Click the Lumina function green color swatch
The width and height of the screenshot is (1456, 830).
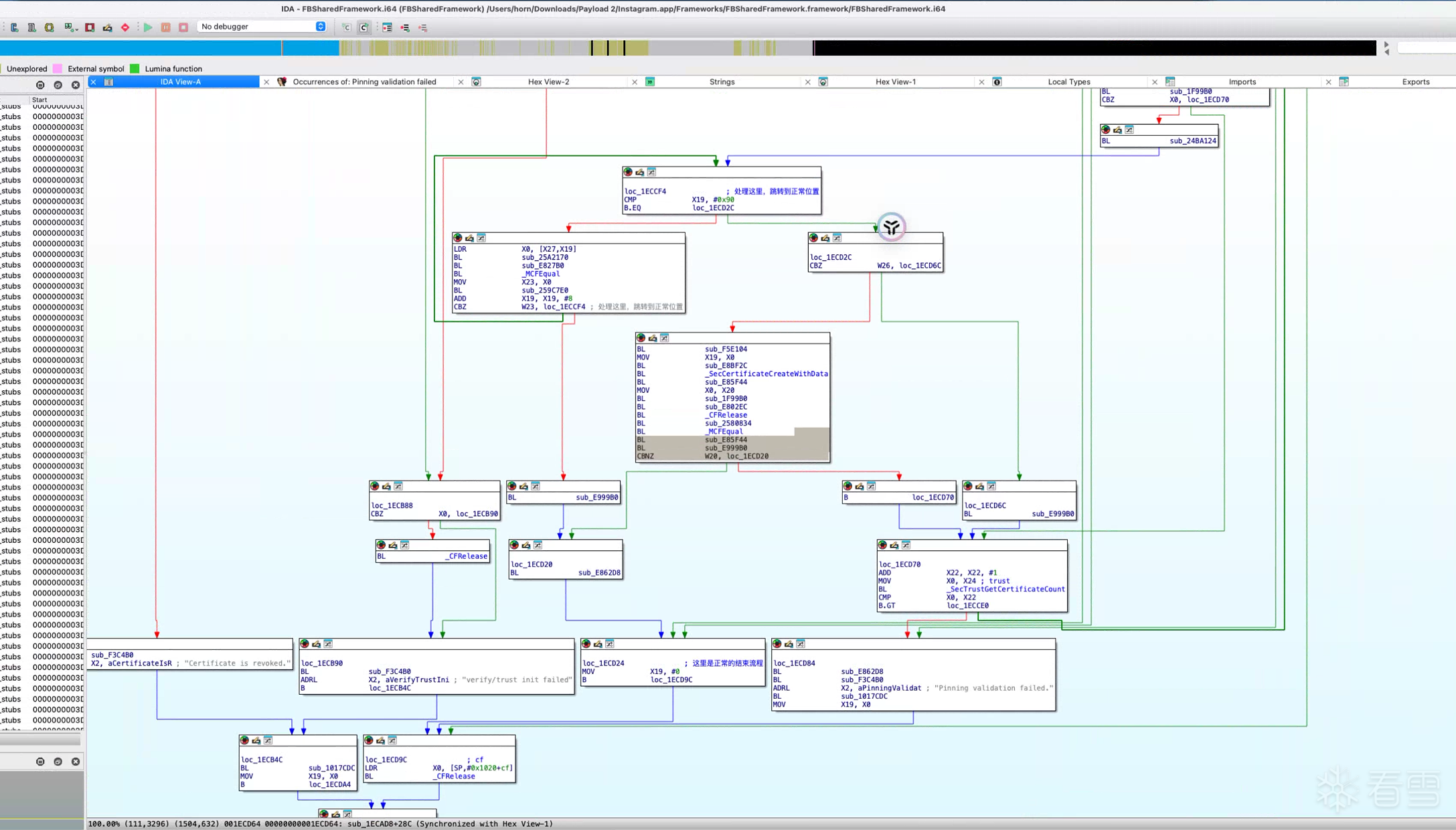click(135, 69)
